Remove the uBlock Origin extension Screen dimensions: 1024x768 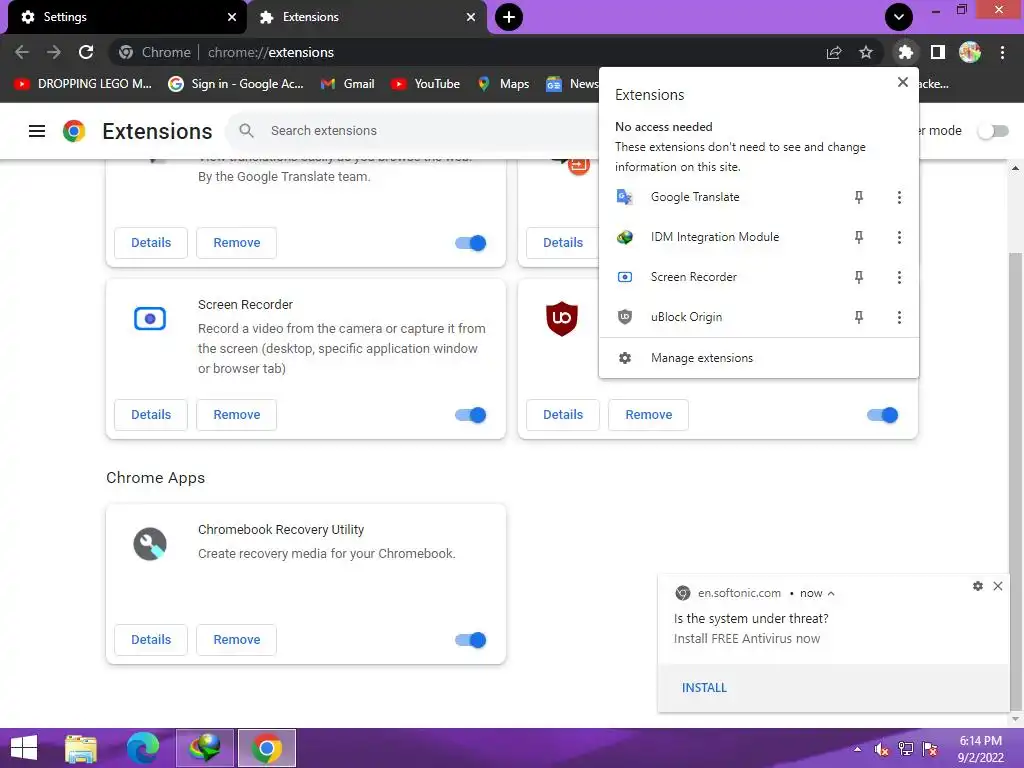click(x=648, y=415)
